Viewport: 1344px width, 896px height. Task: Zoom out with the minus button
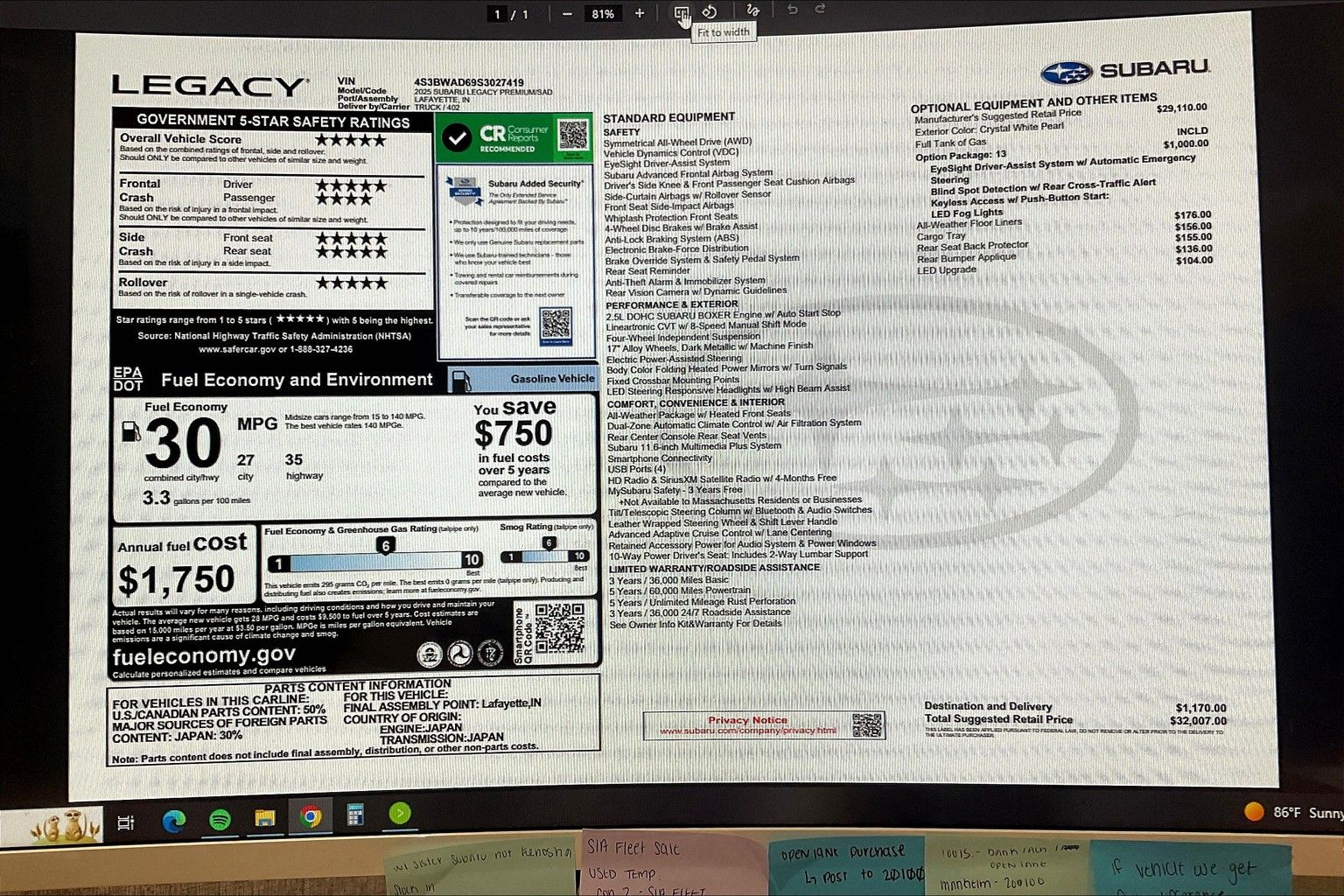tap(568, 13)
